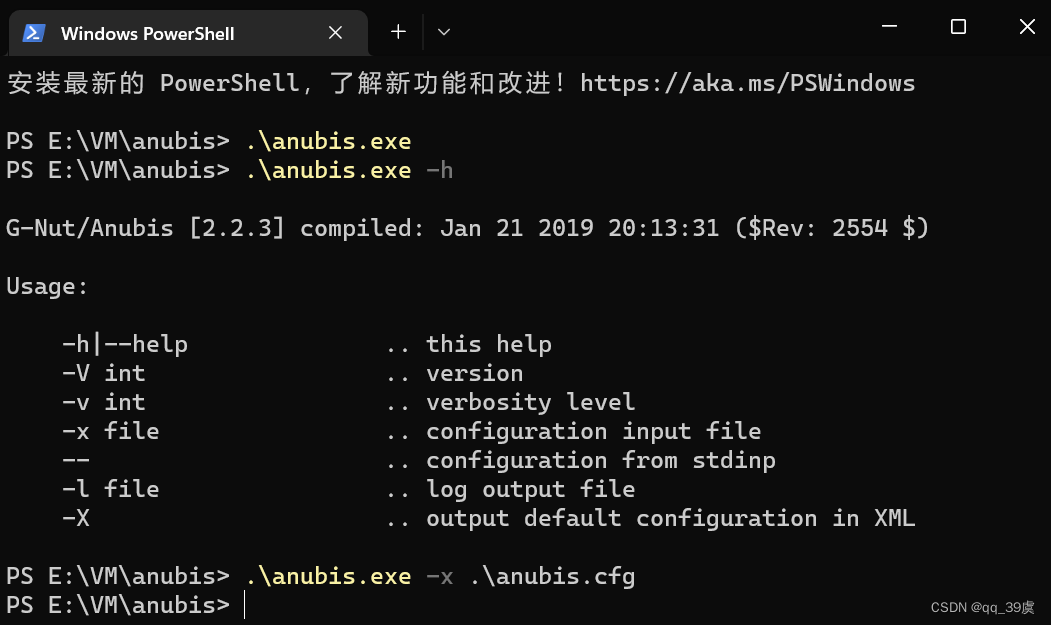
Task: Click the -l log output file option
Action: pos(320,489)
